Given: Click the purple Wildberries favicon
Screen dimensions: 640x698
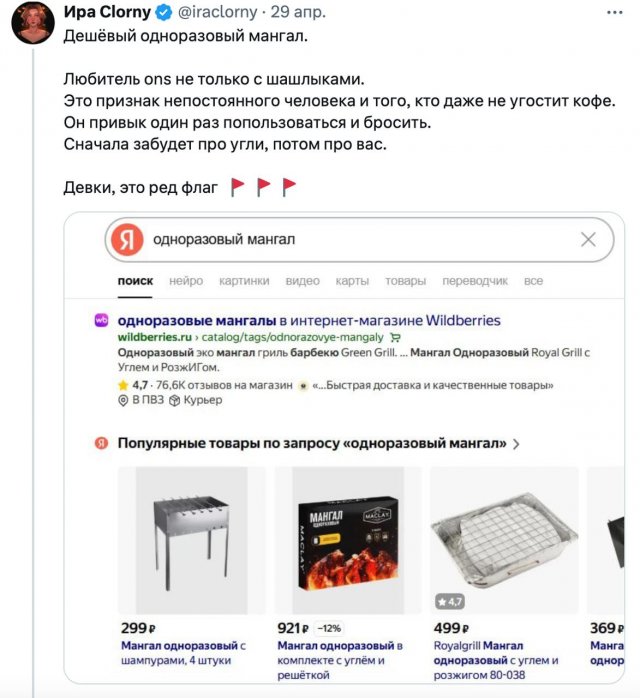Looking at the screenshot, I should 101,321.
